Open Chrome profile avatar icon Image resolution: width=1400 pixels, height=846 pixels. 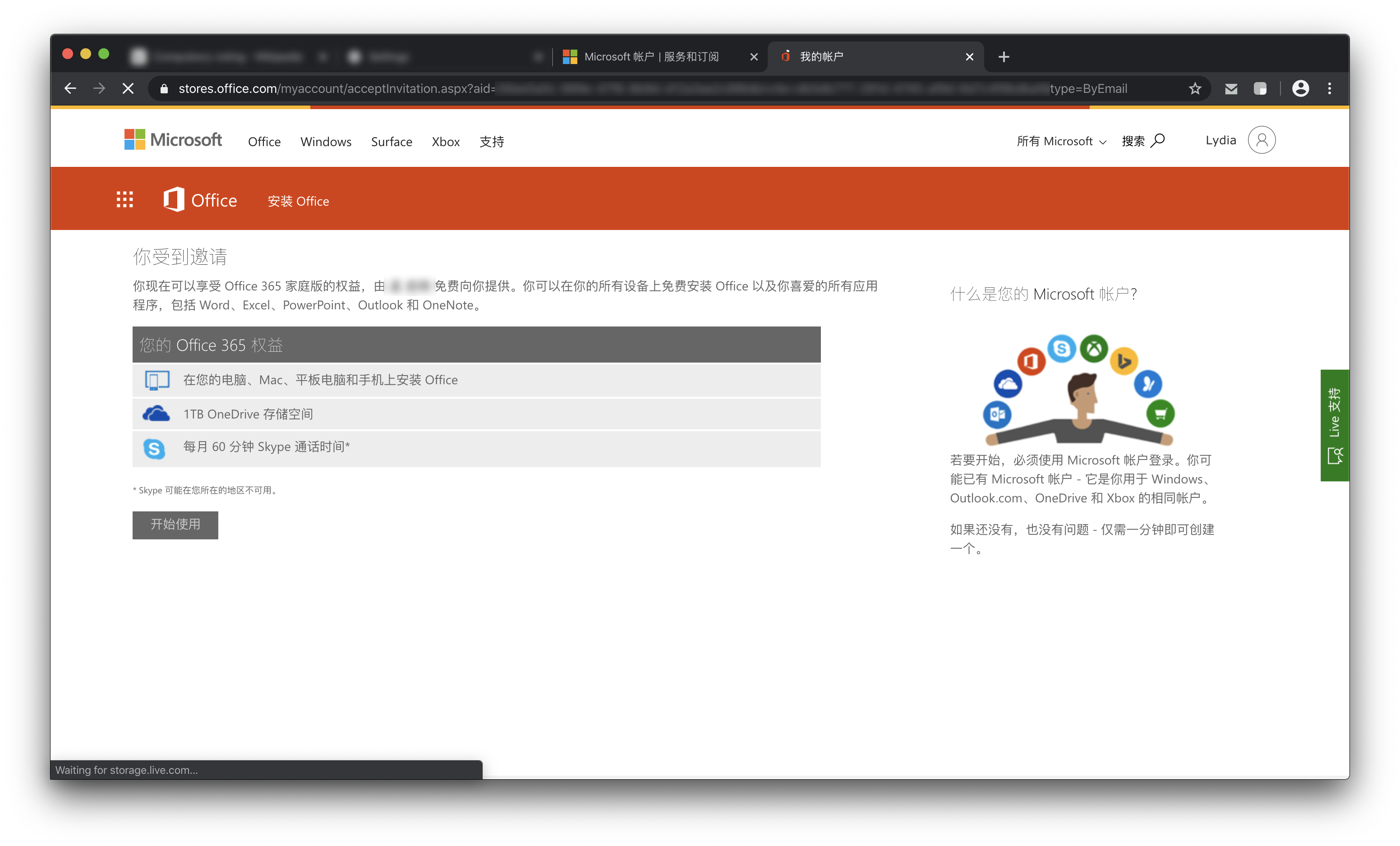coord(1300,89)
